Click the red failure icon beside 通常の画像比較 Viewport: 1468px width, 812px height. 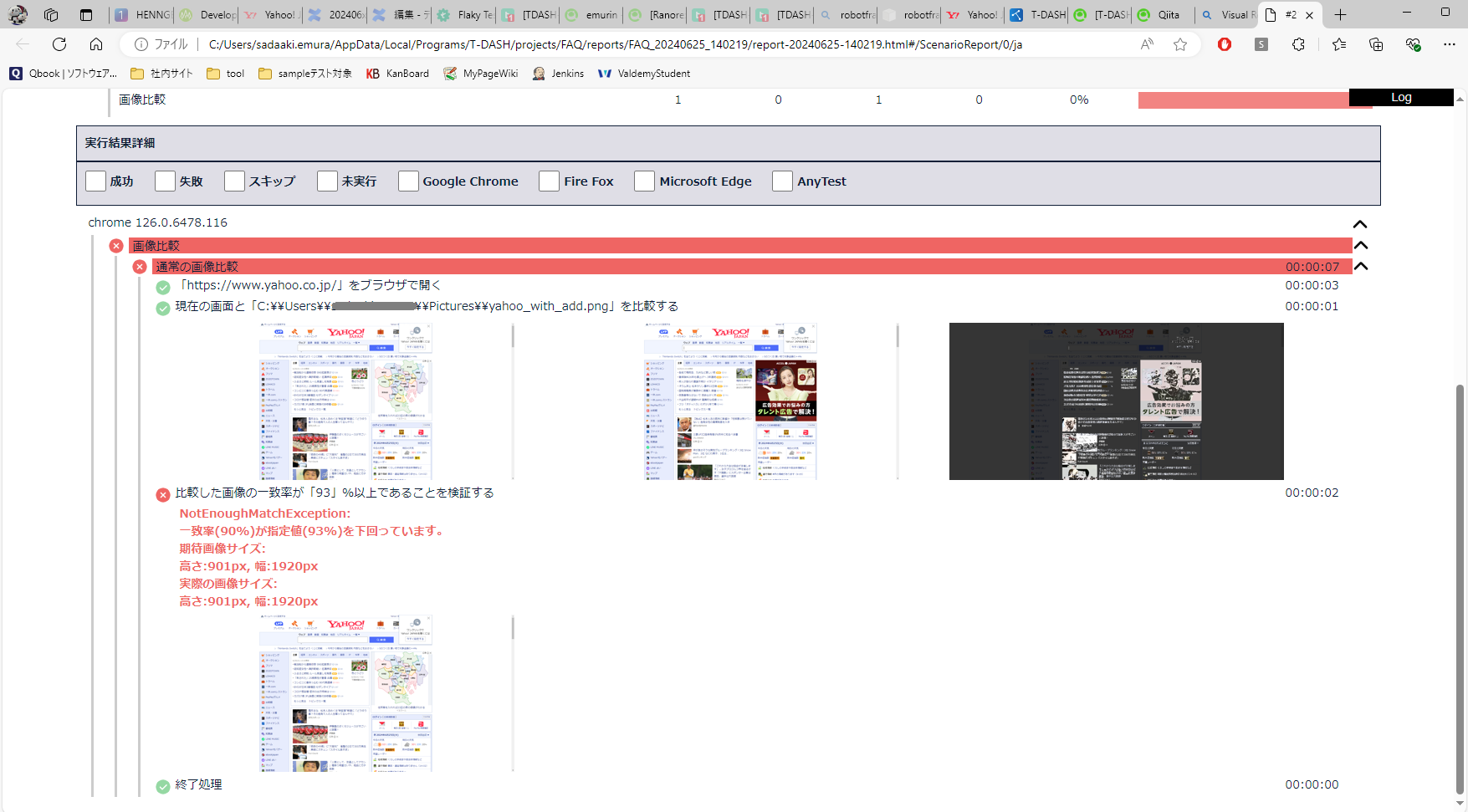140,267
